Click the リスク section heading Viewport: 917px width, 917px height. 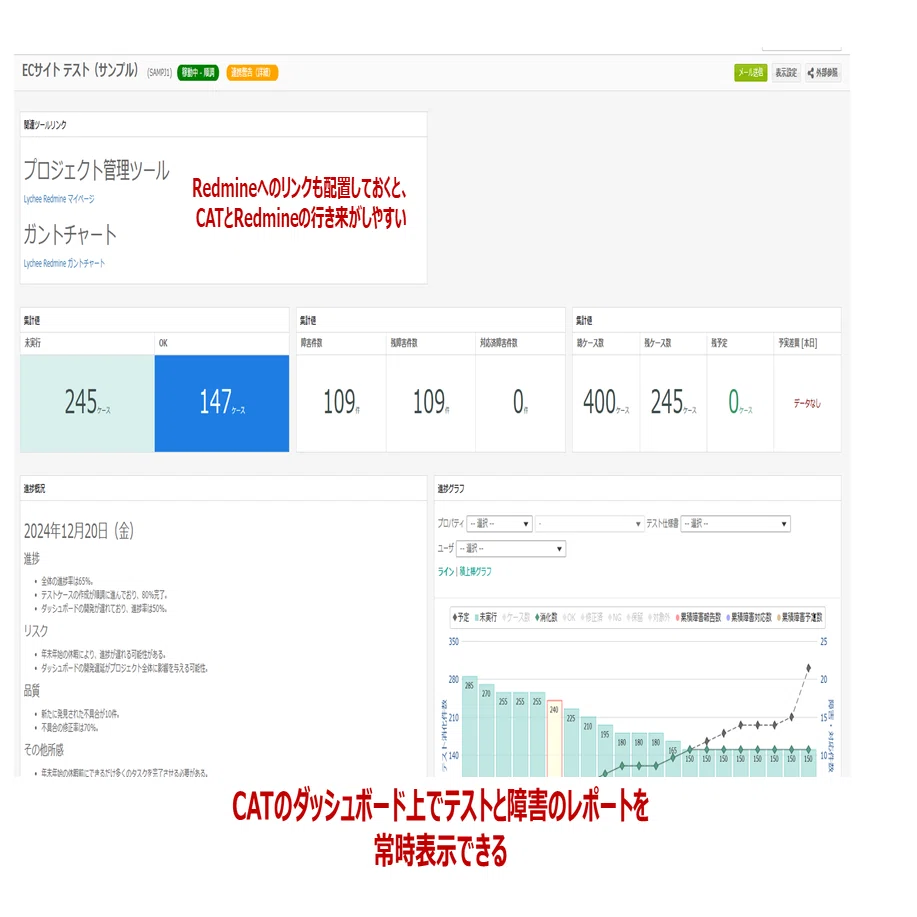pos(36,631)
